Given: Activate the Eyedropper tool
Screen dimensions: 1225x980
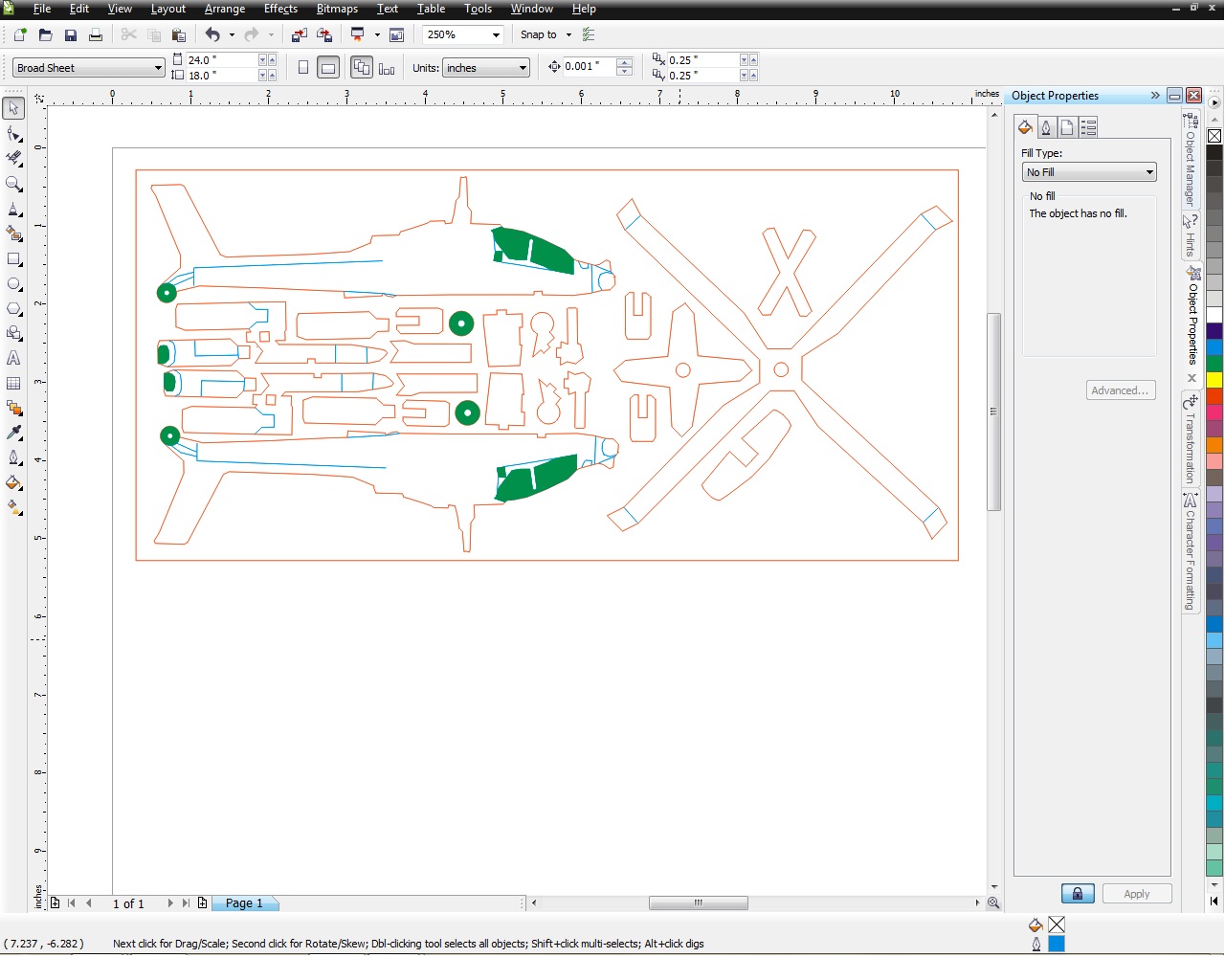Looking at the screenshot, I should [14, 433].
